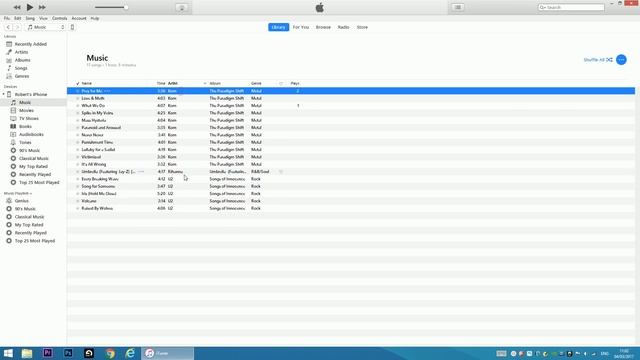
Task: Toggle checkbox for Mass Hysteria
Action: pos(78,120)
